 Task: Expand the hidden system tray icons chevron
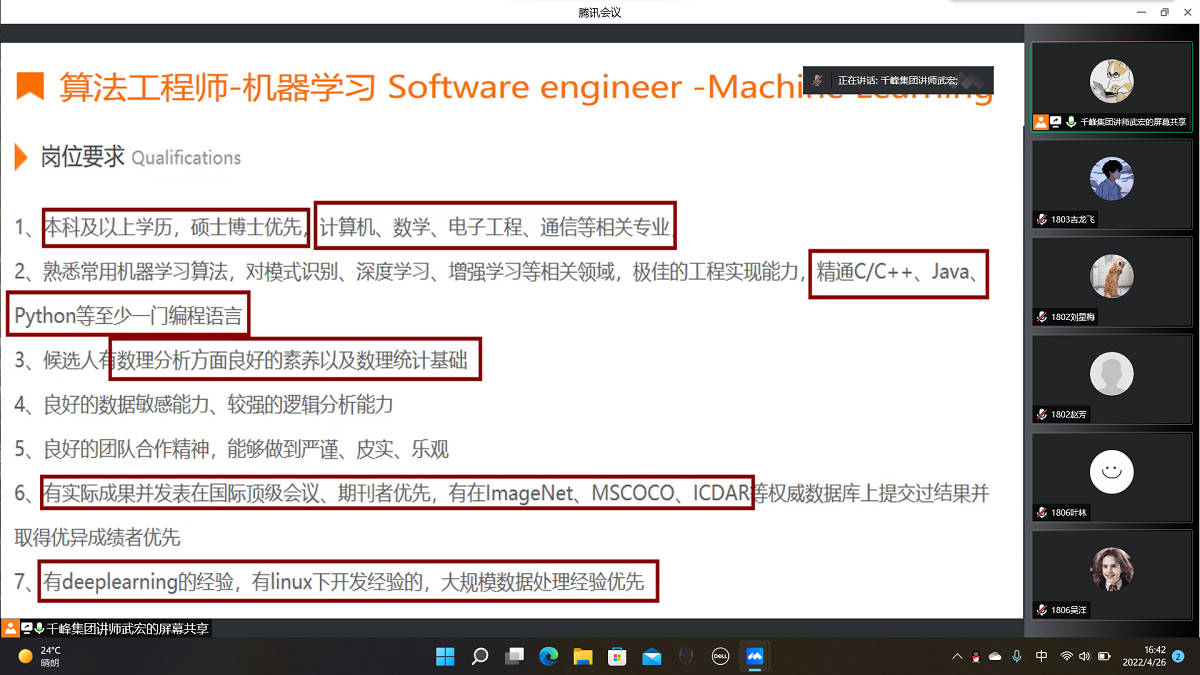point(957,657)
